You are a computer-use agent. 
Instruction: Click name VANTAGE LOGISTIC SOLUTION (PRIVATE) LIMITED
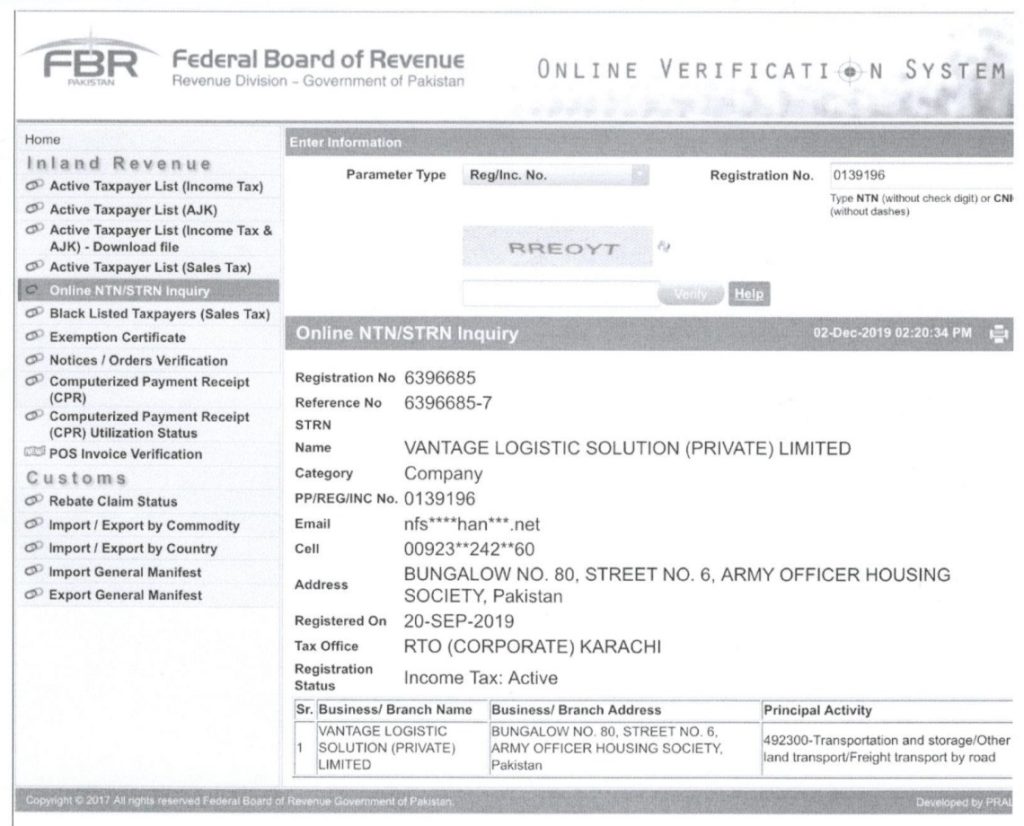pyautogui.click(x=627, y=449)
